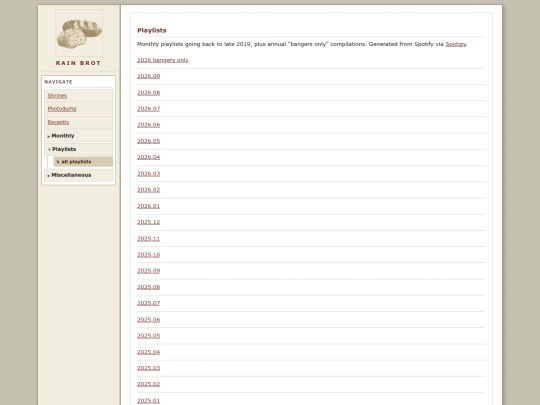Open playlist 2026.07
Screen dimensions: 540x405
coord(148,108)
